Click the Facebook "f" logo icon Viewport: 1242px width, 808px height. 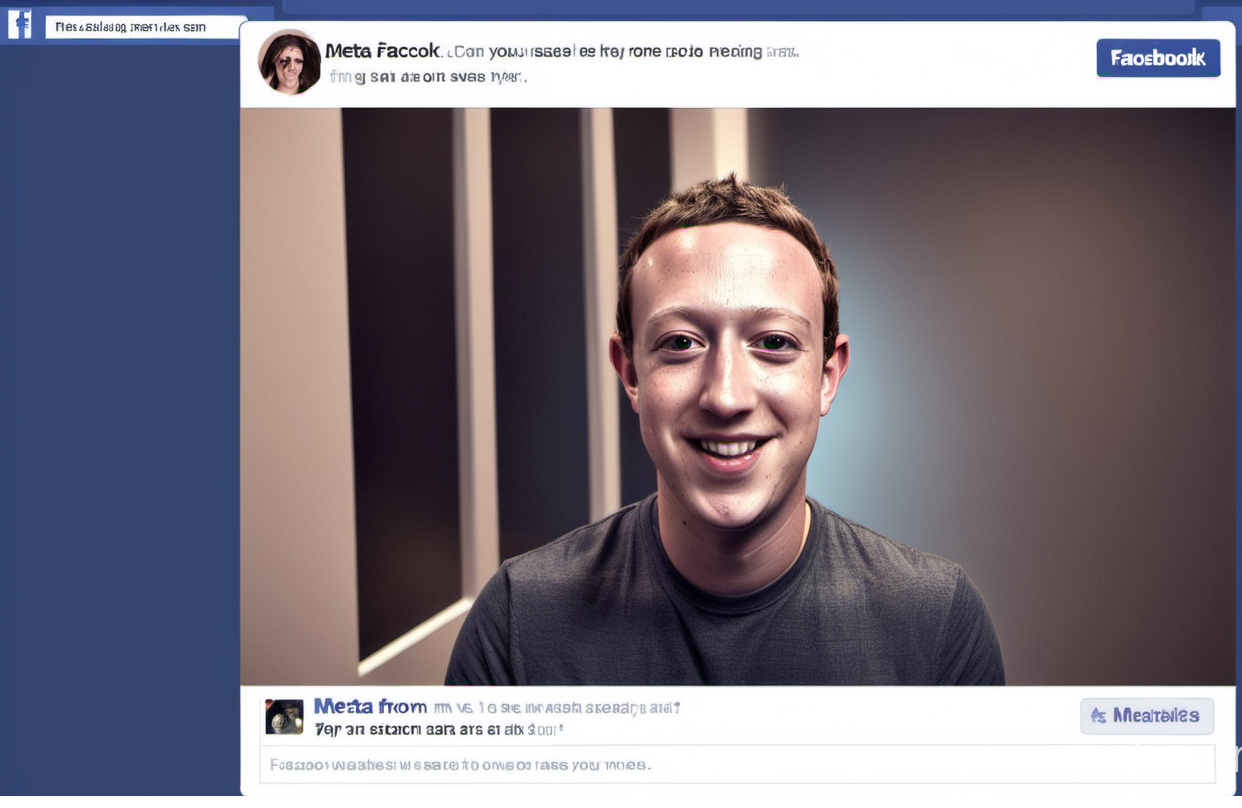tap(20, 24)
